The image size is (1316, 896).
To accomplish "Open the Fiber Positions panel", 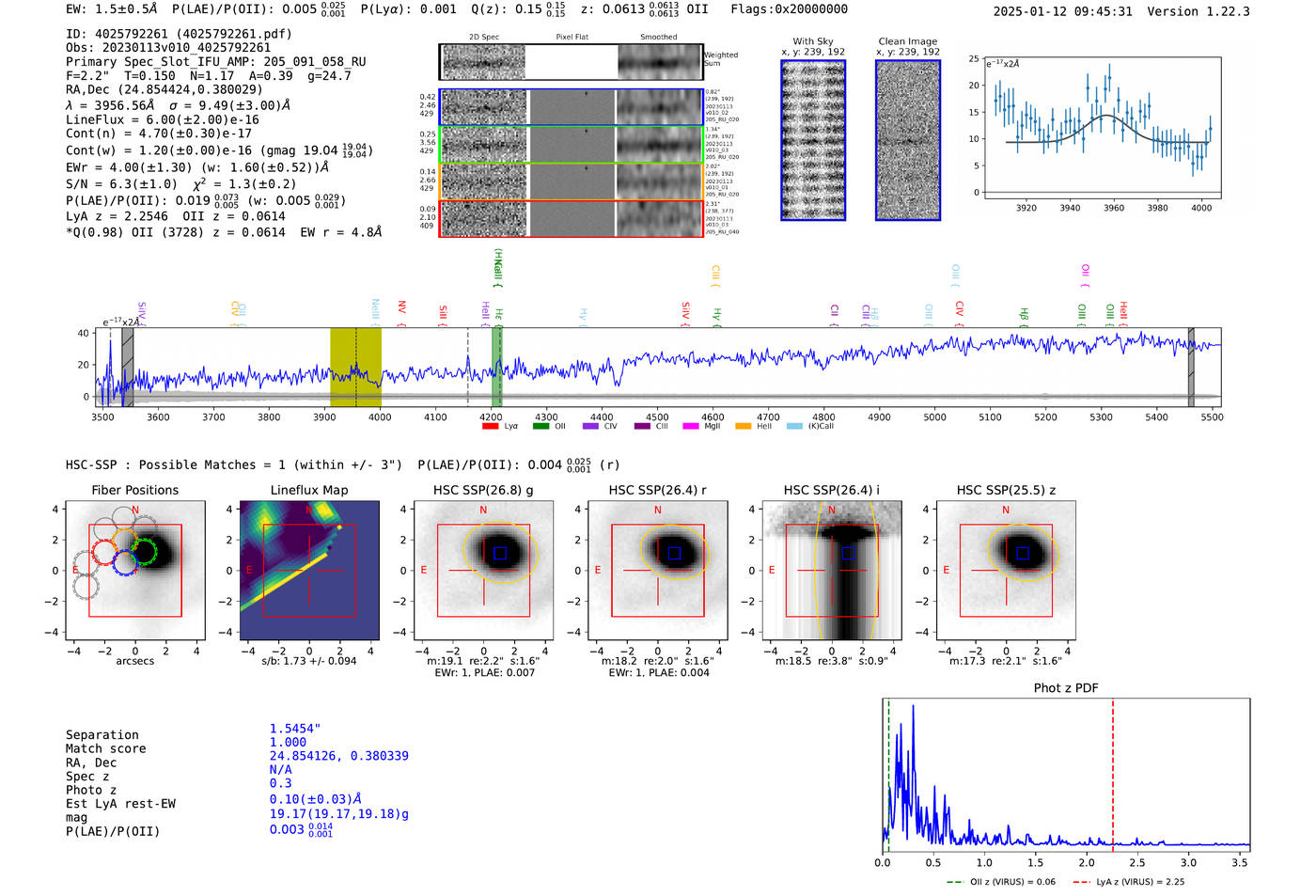I will click(x=134, y=571).
